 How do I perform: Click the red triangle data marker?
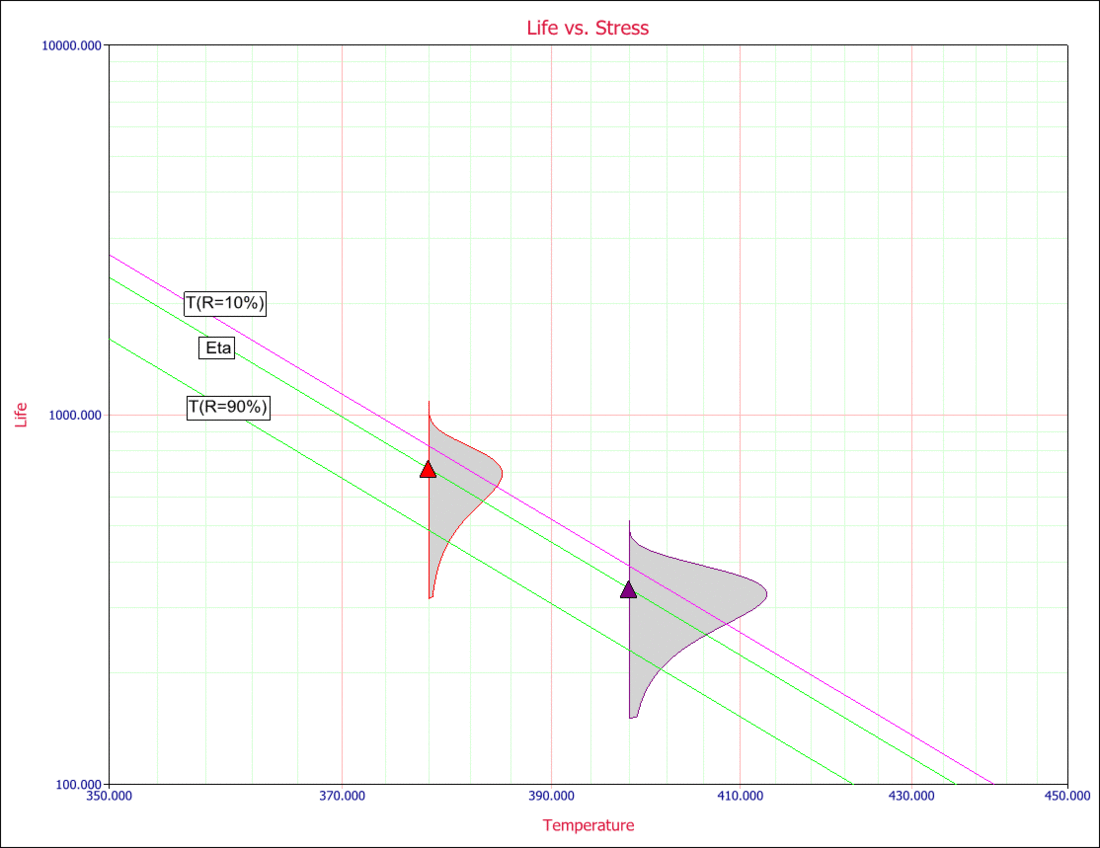tap(428, 469)
